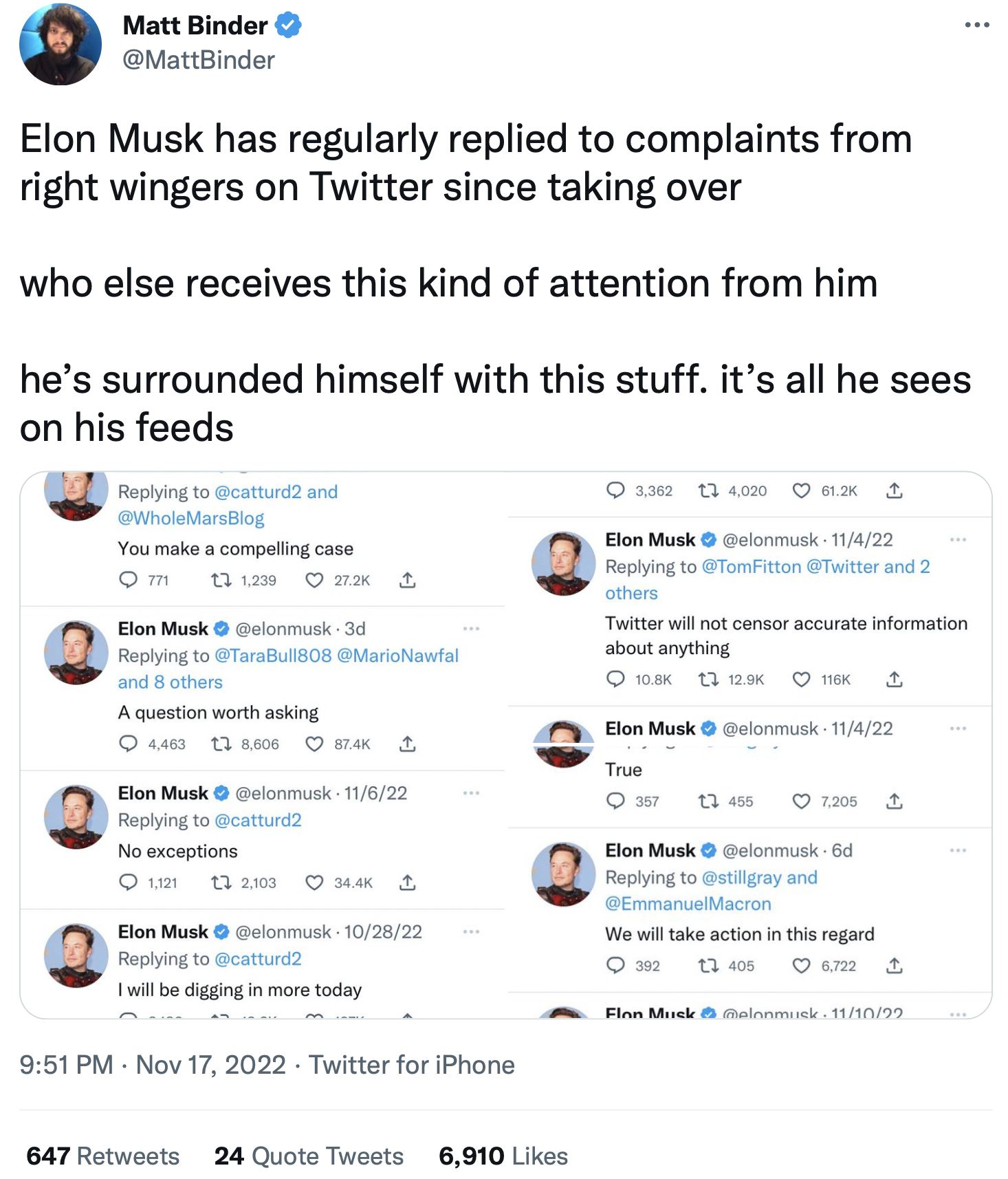Open the @EmmanuelMacron mention link
Screen dimensions: 1008x1179
[688, 904]
